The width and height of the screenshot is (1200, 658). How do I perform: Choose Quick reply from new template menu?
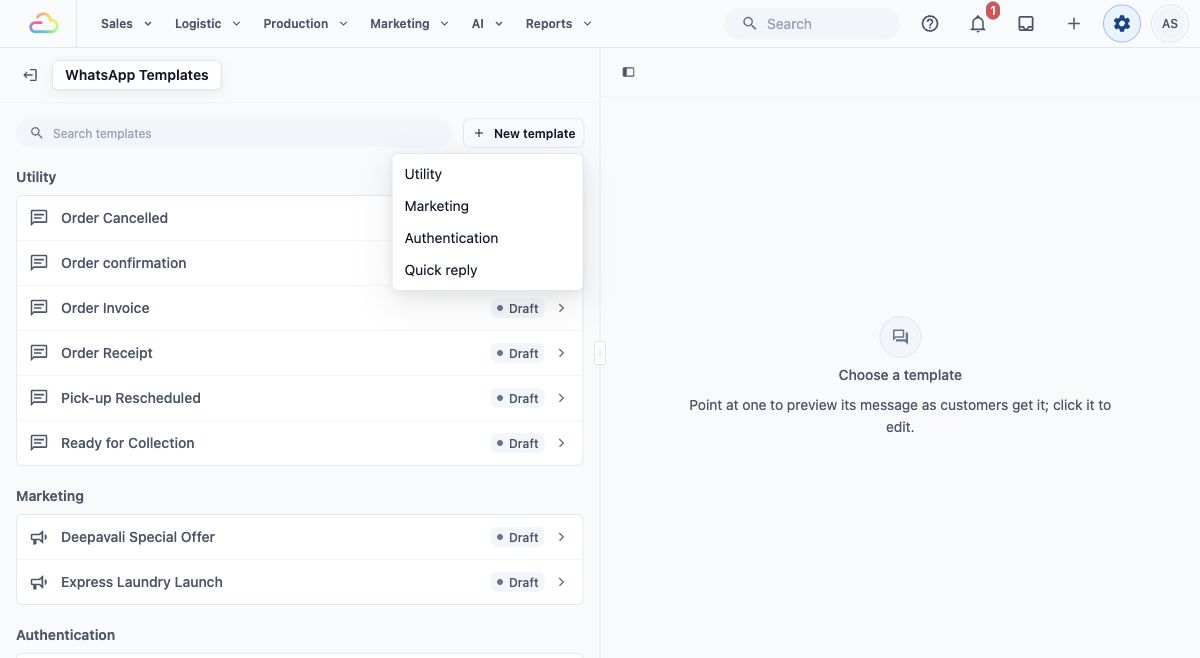(x=487, y=270)
